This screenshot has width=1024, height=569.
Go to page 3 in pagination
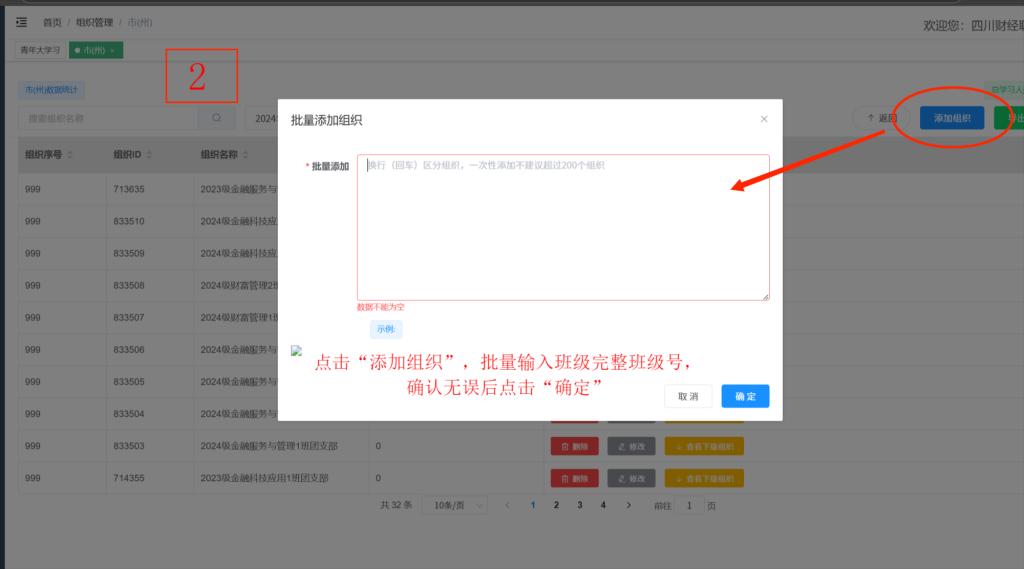580,506
